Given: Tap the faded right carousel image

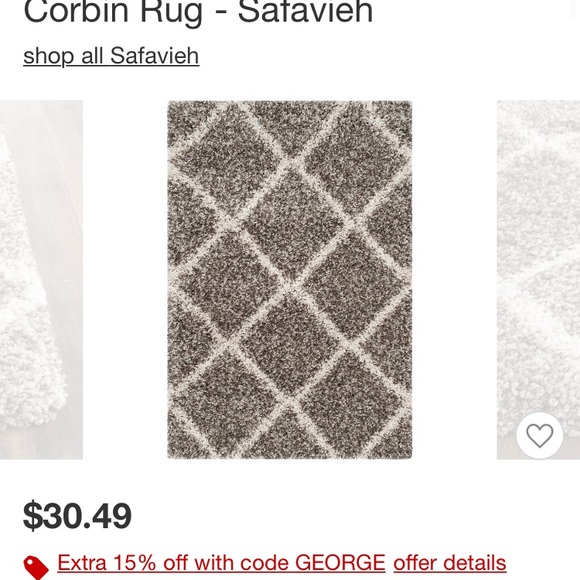Looking at the screenshot, I should pos(538,280).
